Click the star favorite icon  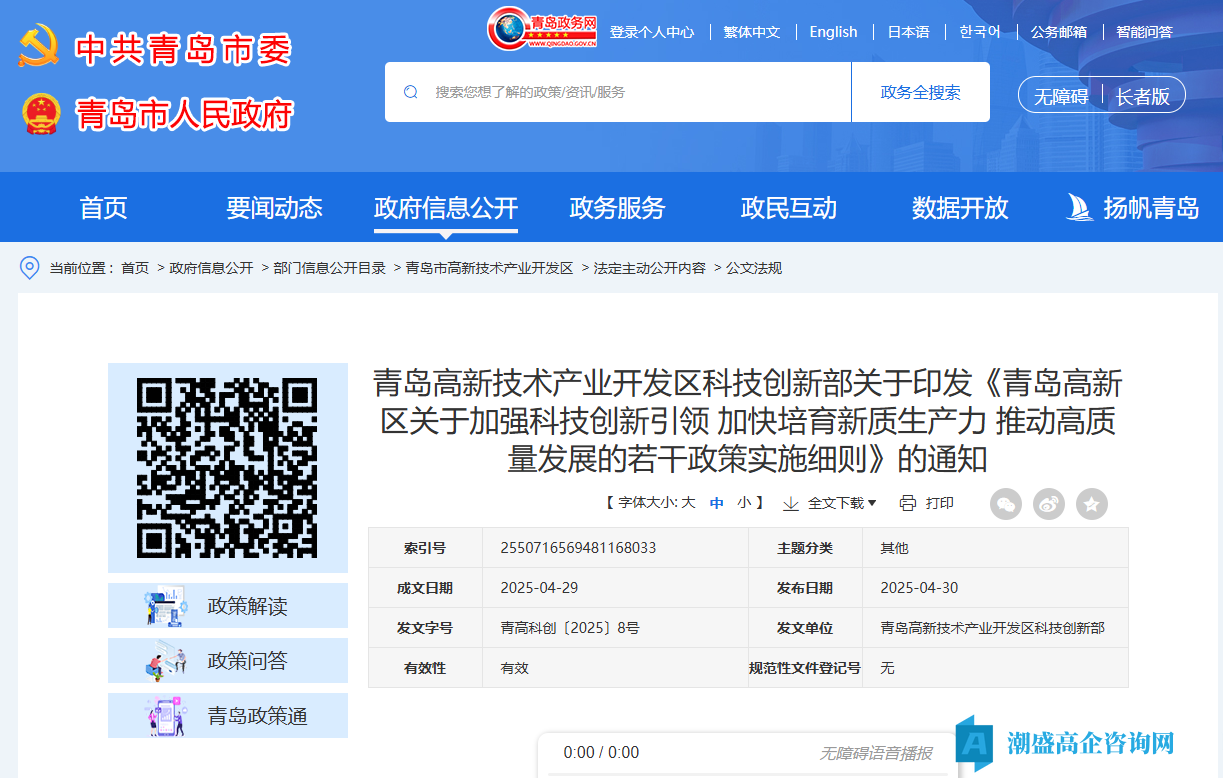[1092, 504]
